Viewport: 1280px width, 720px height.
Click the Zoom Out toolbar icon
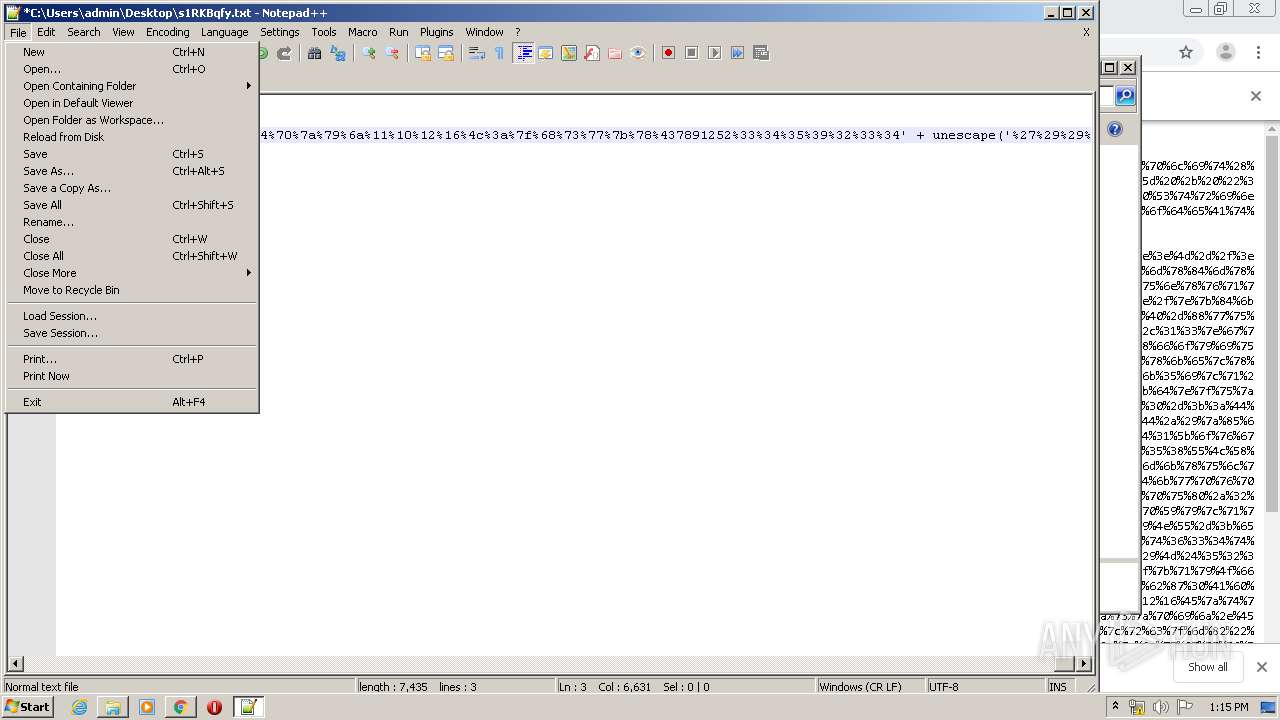pos(392,53)
